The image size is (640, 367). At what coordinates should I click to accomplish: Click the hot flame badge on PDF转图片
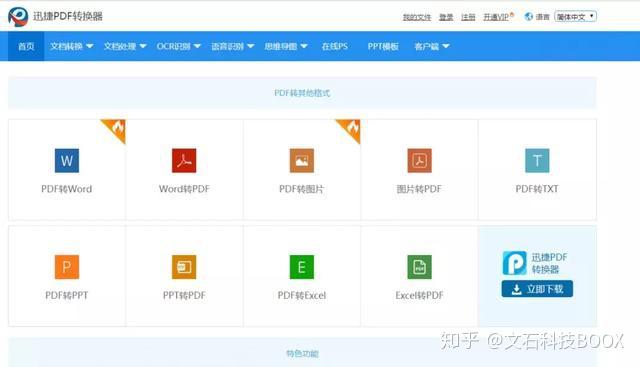[x=352, y=128]
